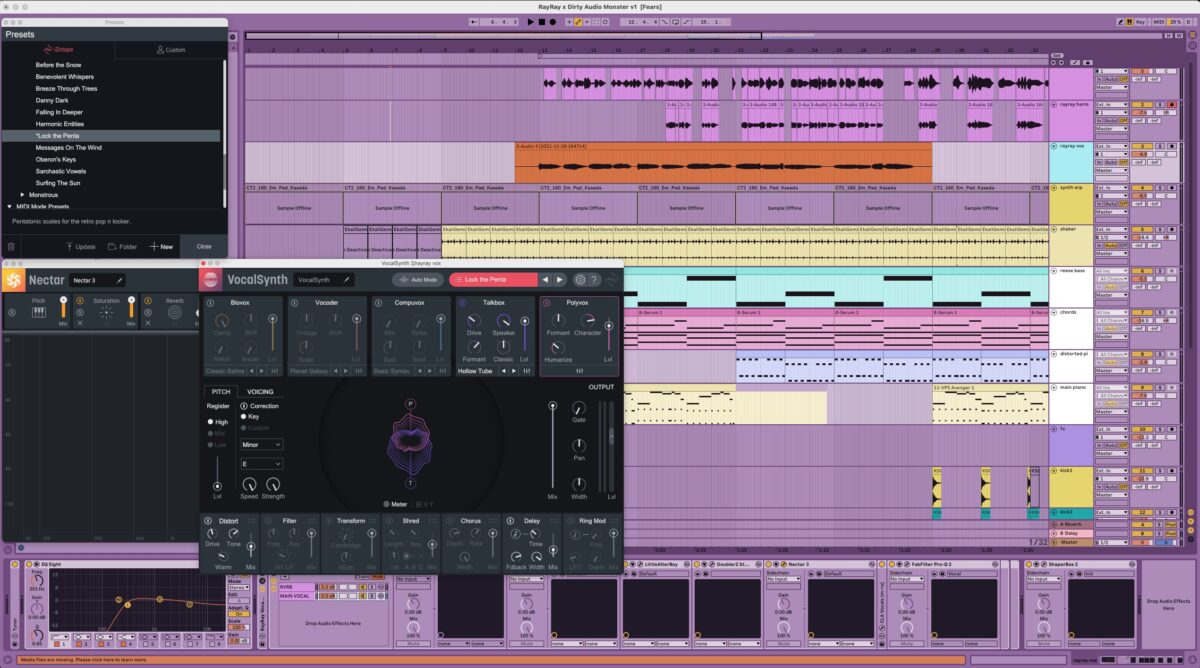Toggle Talkbox module power button
Image resolution: width=1200 pixels, height=668 pixels.
tap(463, 302)
